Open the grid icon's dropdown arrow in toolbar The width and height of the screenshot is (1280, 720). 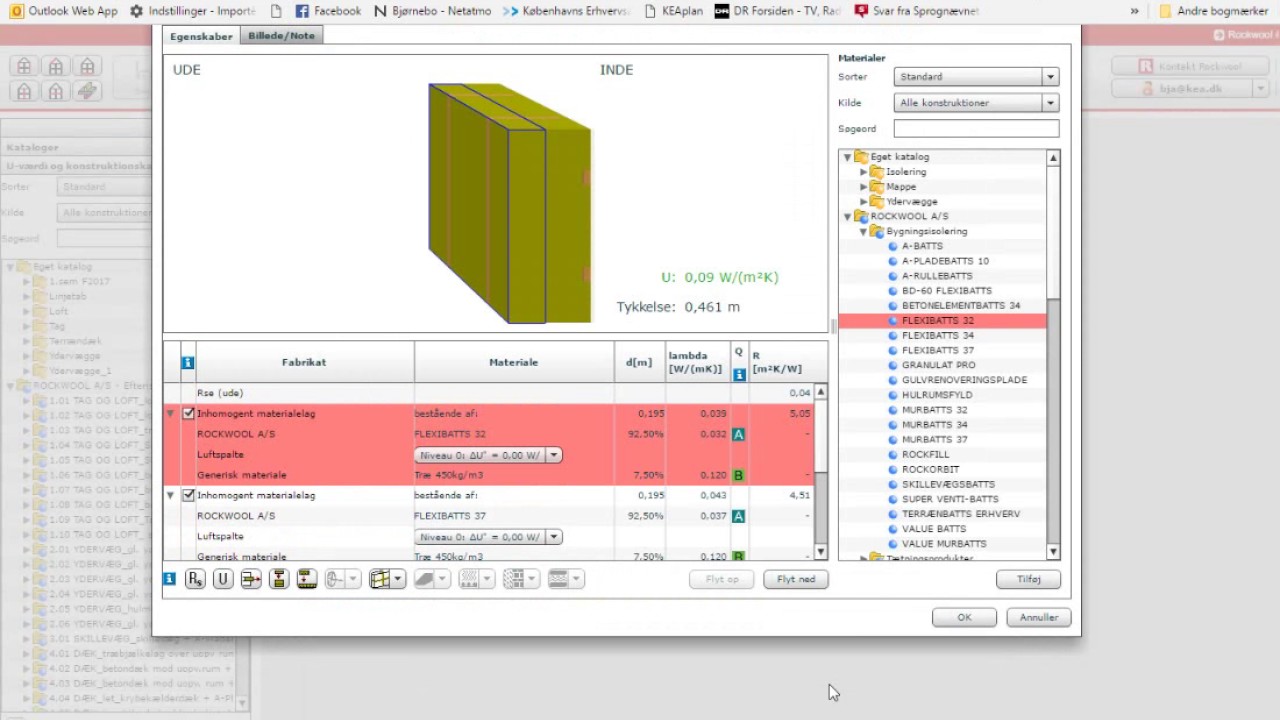(x=398, y=579)
